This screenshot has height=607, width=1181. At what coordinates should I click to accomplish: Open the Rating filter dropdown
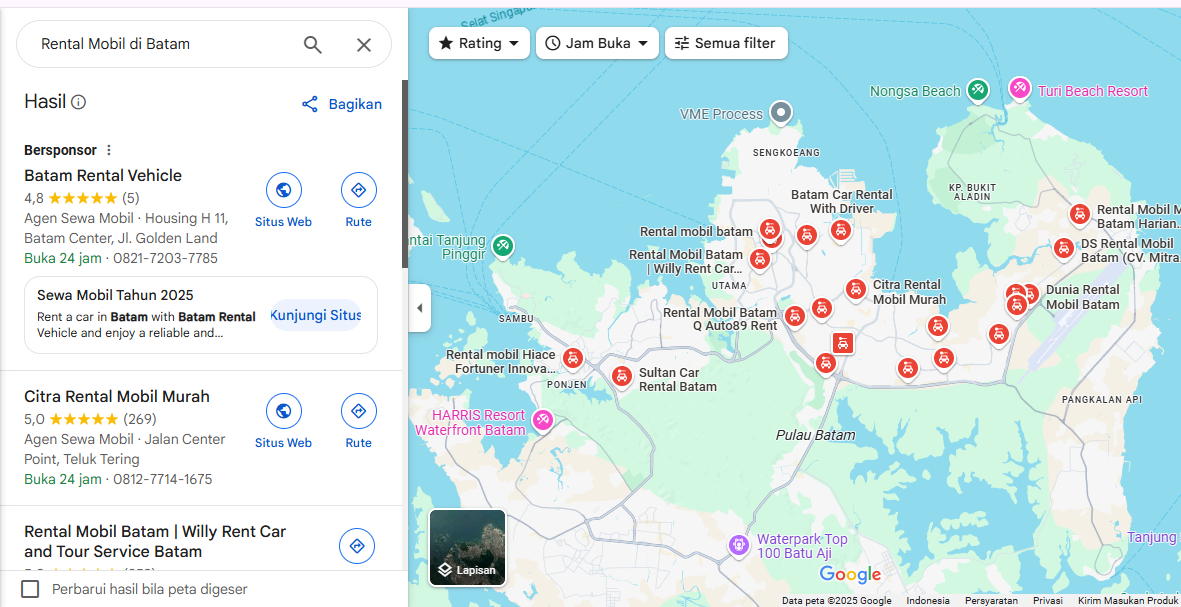(x=479, y=43)
